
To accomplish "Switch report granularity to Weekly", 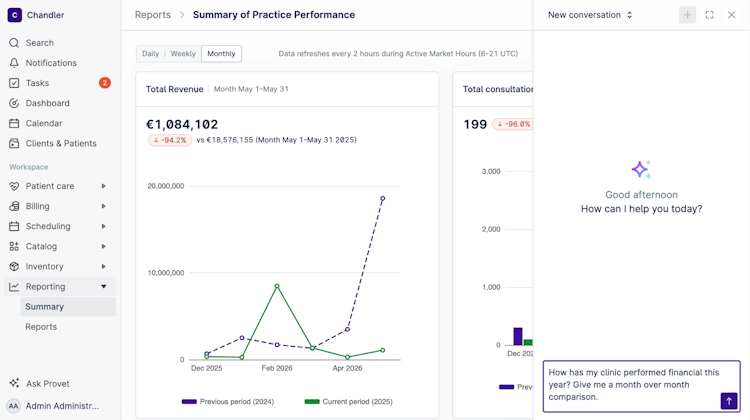I will click(183, 54).
